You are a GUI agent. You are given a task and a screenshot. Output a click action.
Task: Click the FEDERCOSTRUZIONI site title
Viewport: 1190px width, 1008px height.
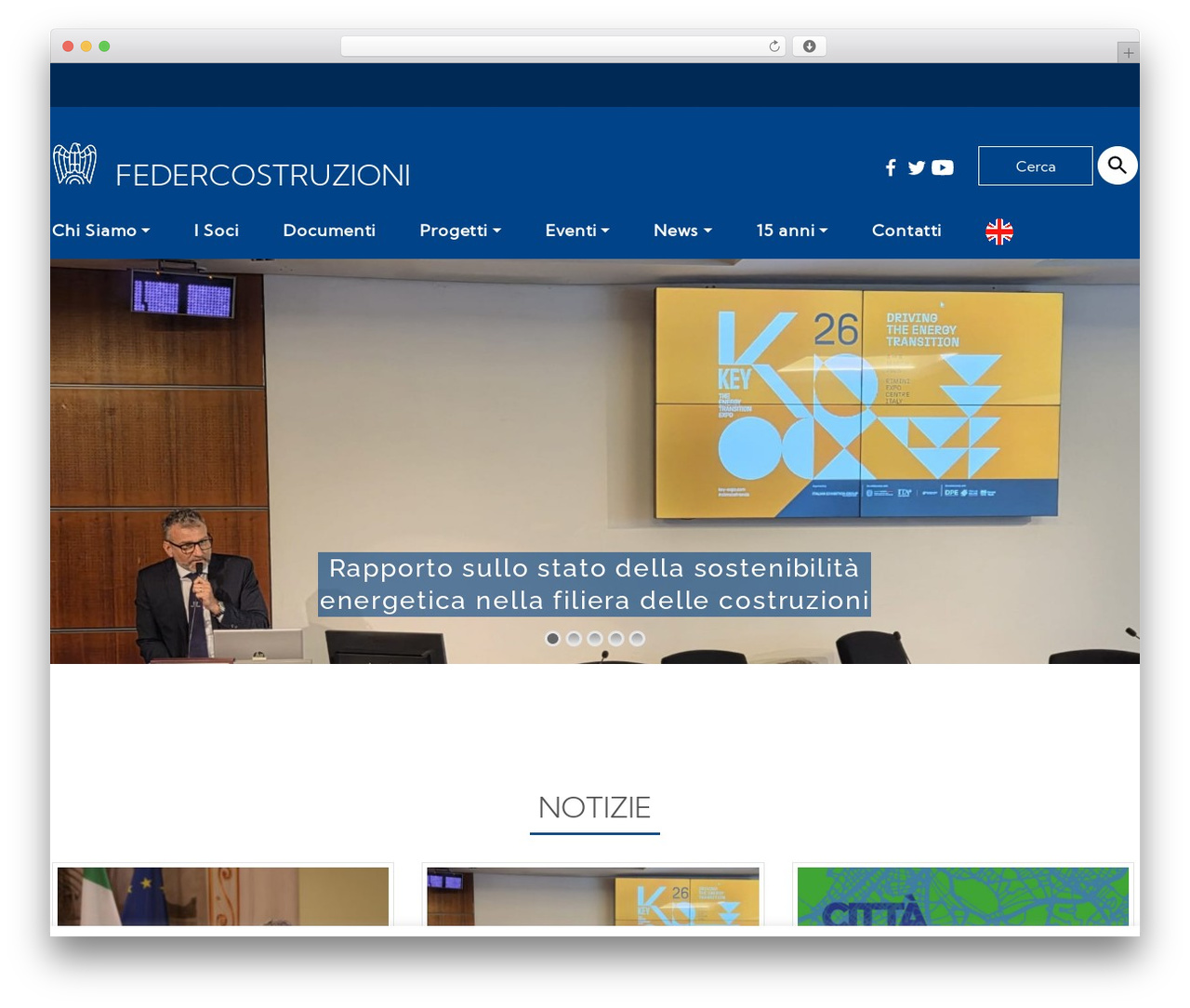tap(263, 175)
